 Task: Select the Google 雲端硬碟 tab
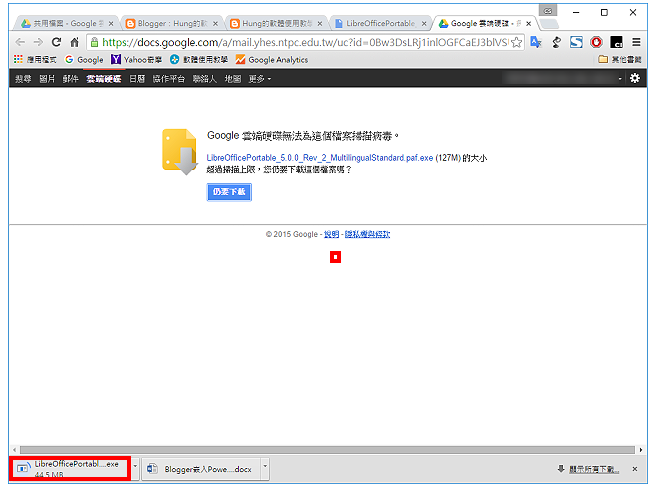pos(485,23)
